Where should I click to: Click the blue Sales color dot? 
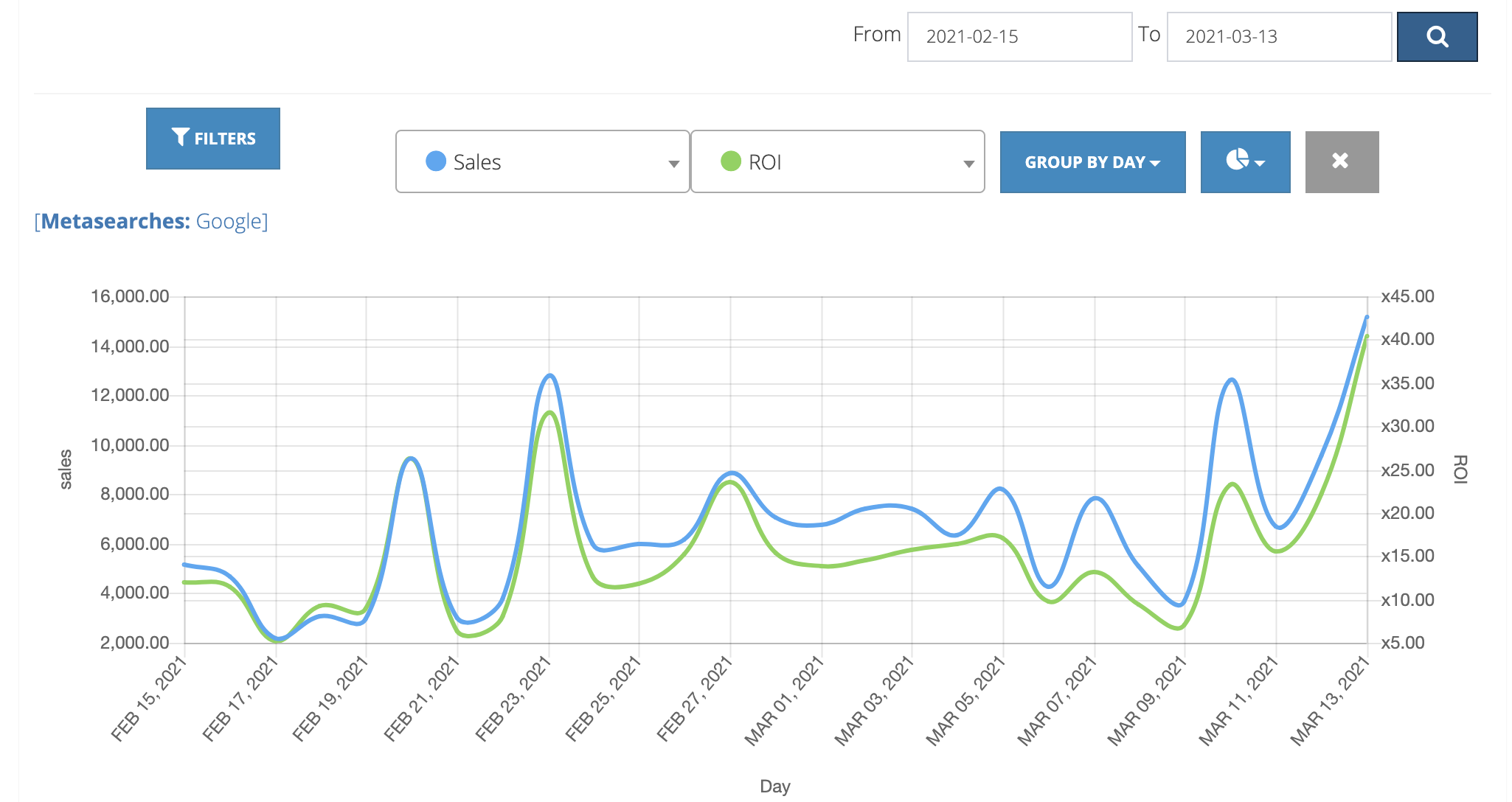436,161
